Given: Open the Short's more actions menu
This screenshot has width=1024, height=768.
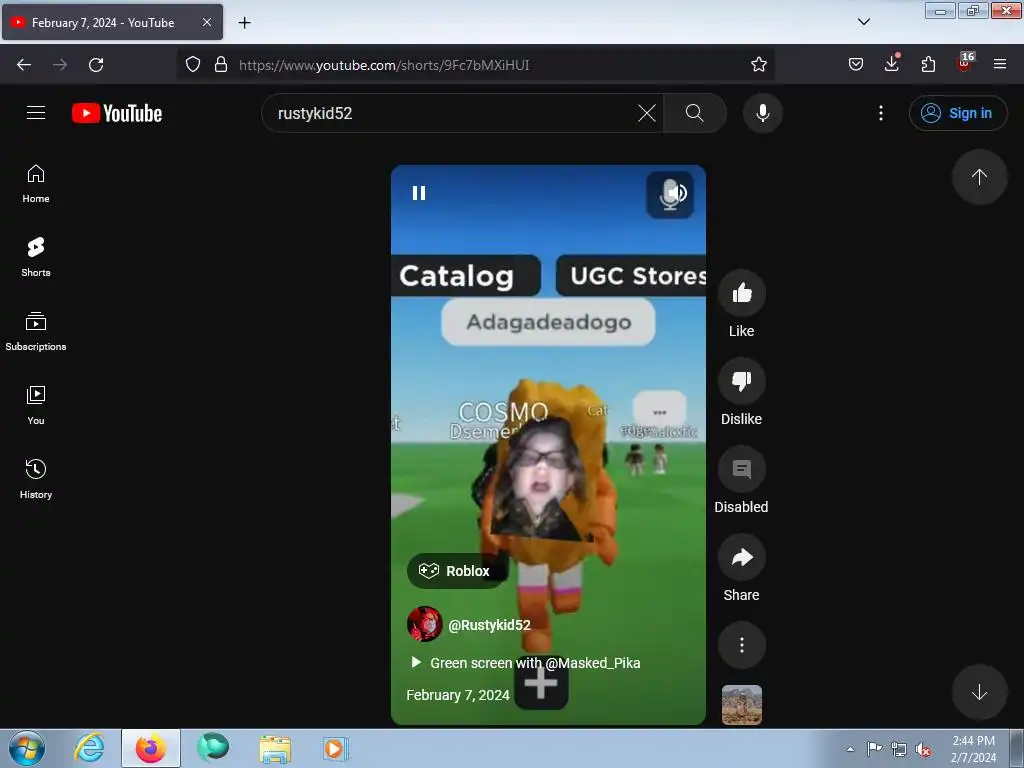Looking at the screenshot, I should coord(741,645).
